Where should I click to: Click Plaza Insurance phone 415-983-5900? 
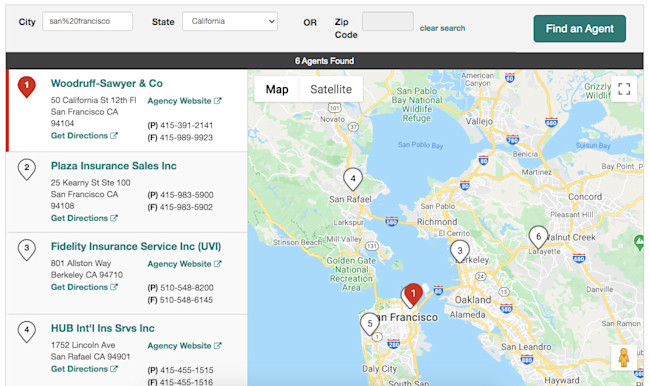[187, 195]
